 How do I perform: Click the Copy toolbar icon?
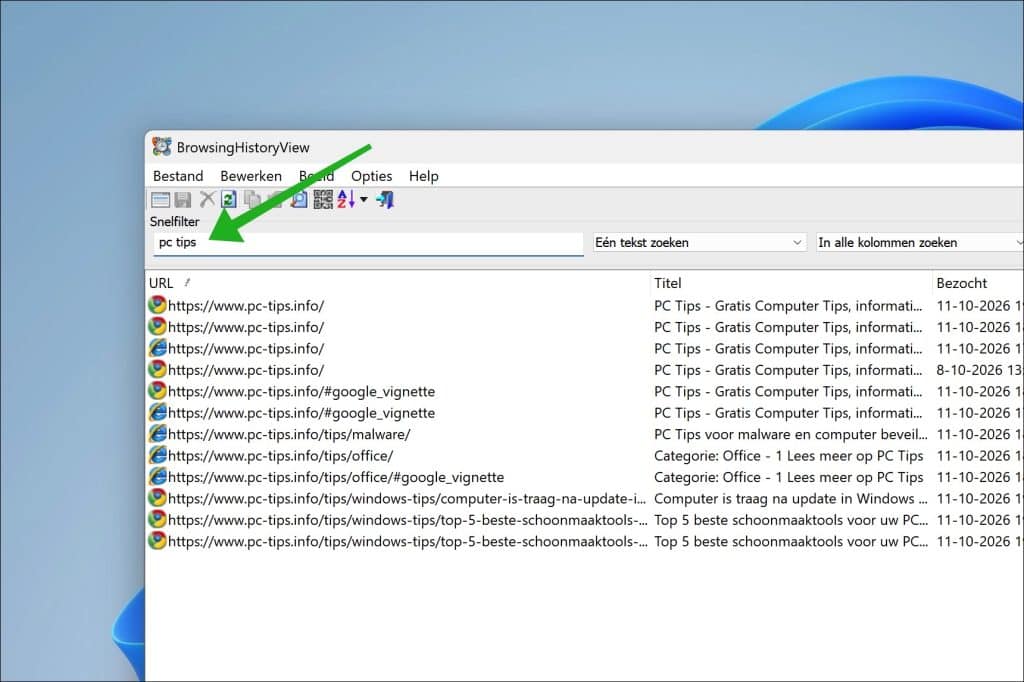coord(252,199)
